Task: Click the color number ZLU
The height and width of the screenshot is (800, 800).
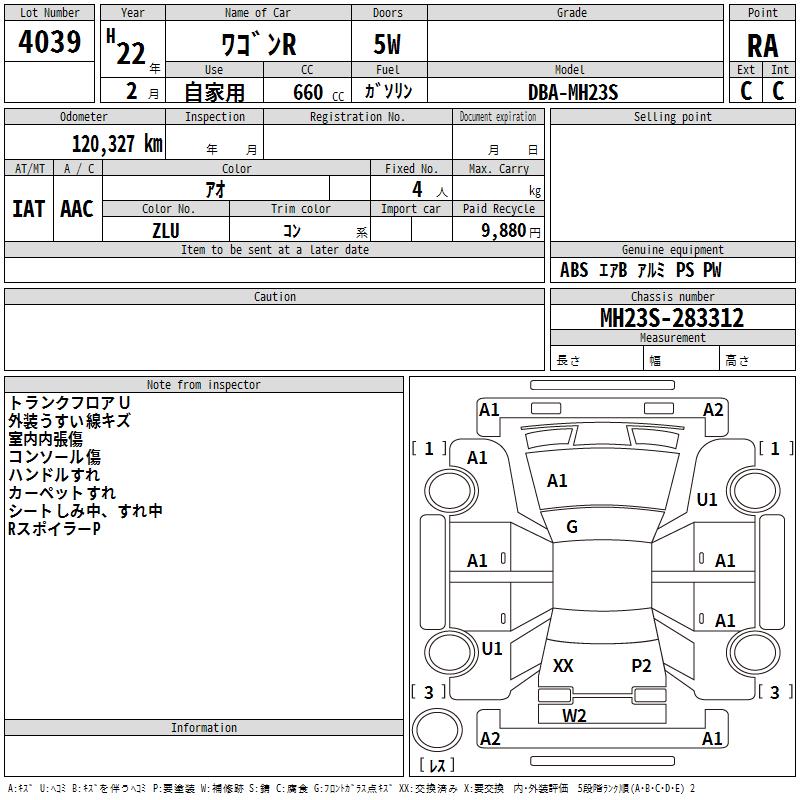Action: coord(166,230)
